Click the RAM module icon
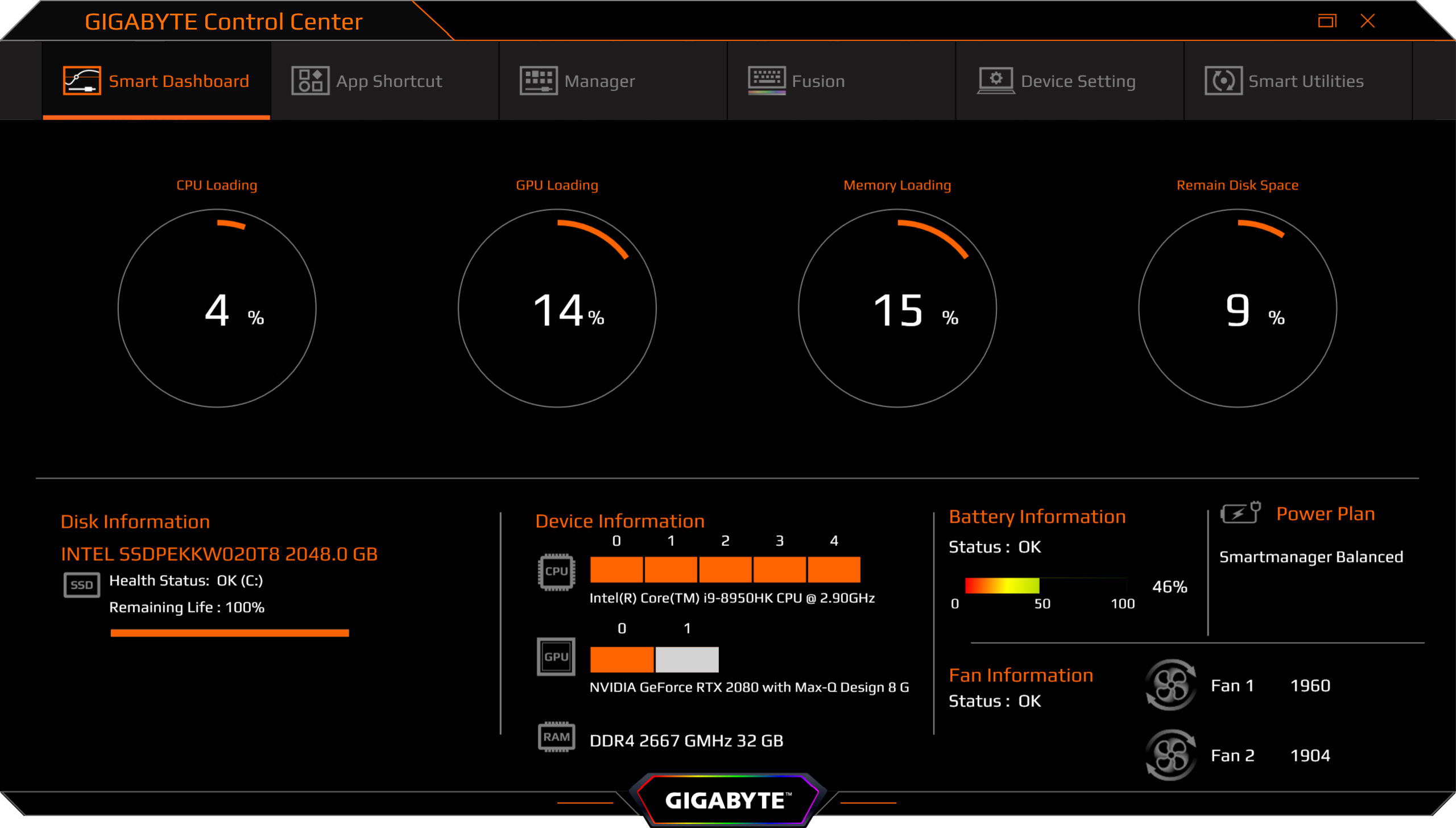The height and width of the screenshot is (828, 1456). pyautogui.click(x=556, y=737)
